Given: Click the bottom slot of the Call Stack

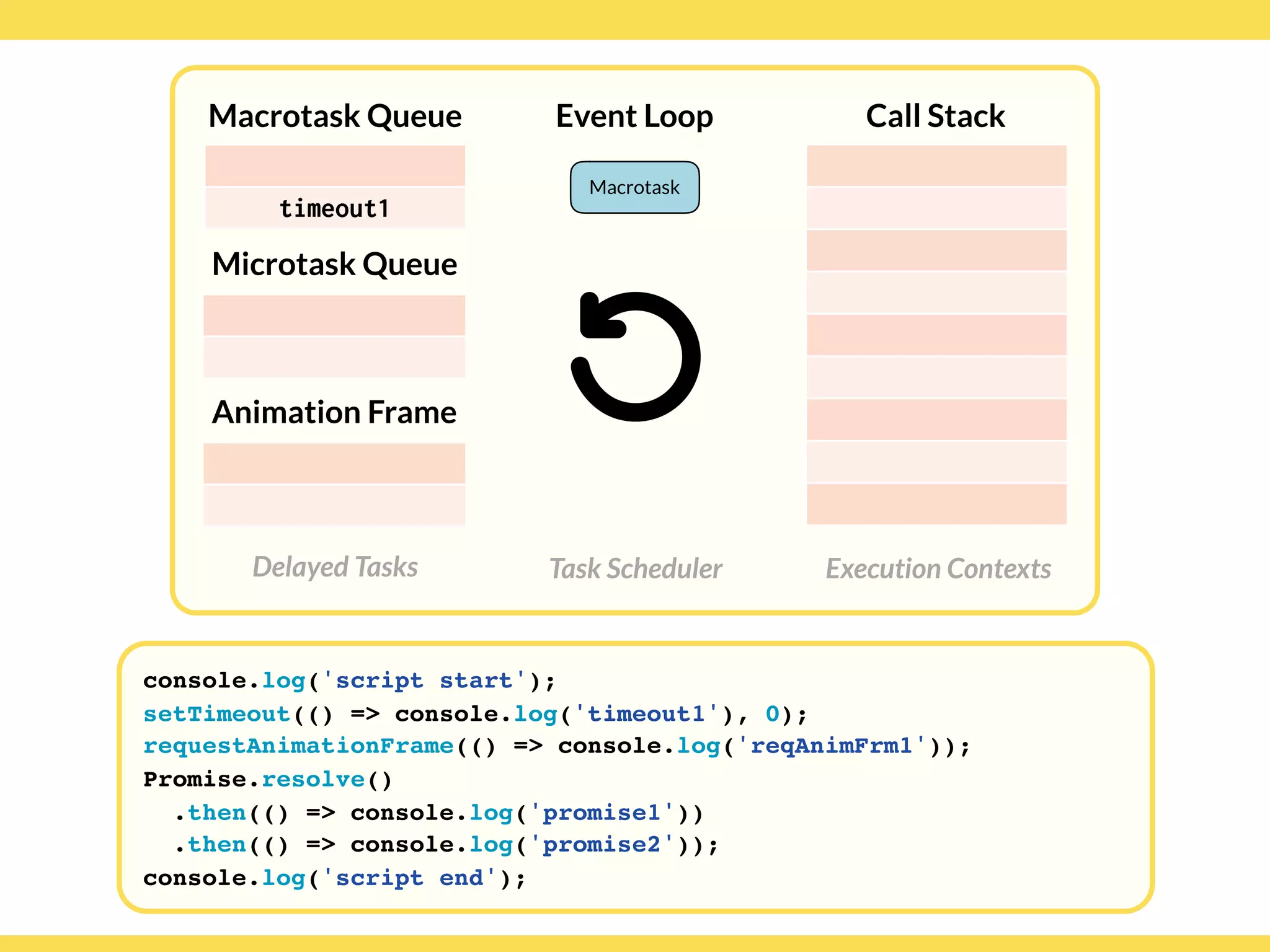Looking at the screenshot, I should (936, 504).
